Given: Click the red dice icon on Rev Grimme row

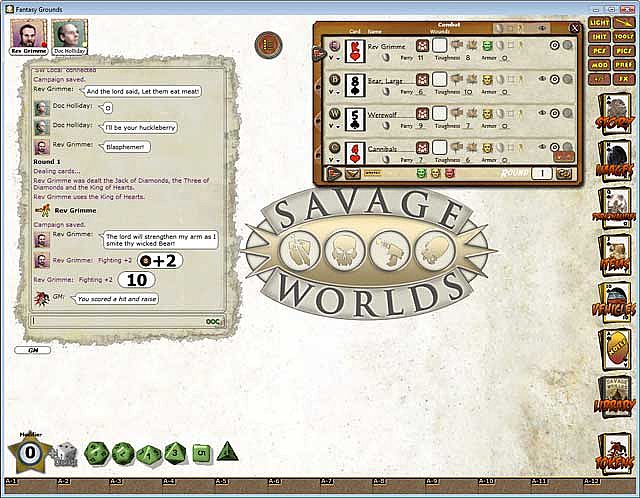Looking at the screenshot, I should point(422,45).
